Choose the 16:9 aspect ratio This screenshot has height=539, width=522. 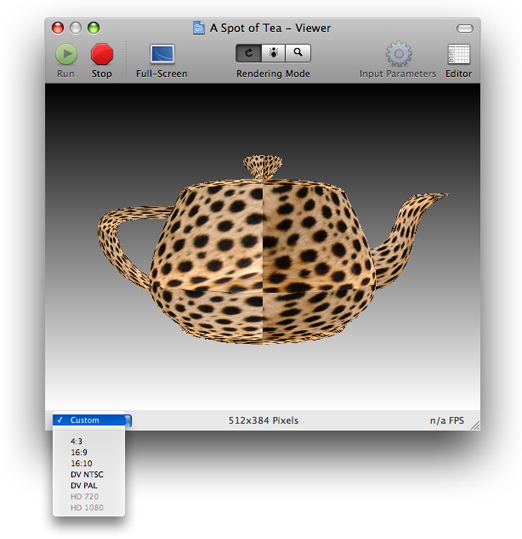(x=89, y=452)
